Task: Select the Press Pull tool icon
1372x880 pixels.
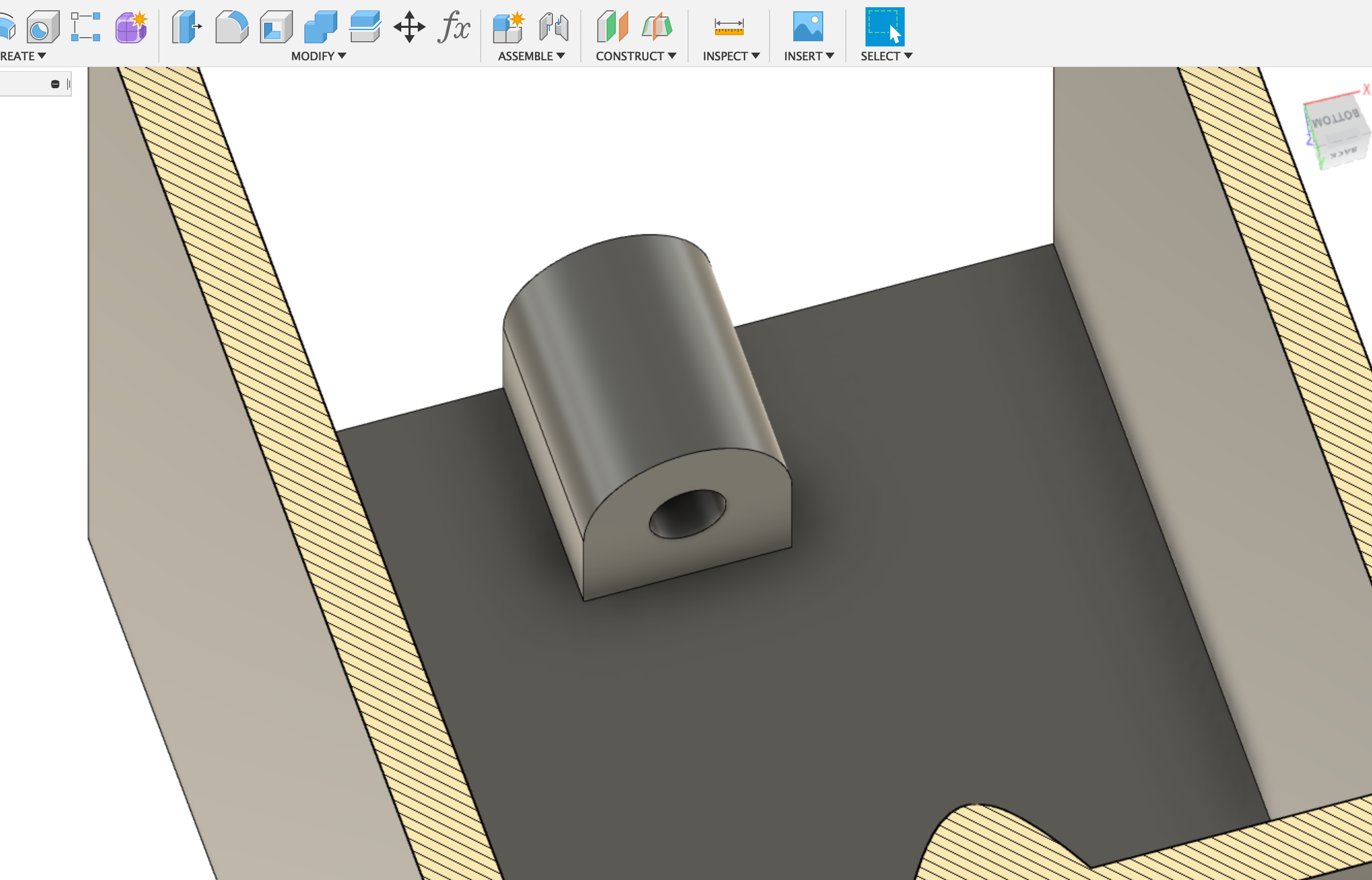Action: coord(187,27)
